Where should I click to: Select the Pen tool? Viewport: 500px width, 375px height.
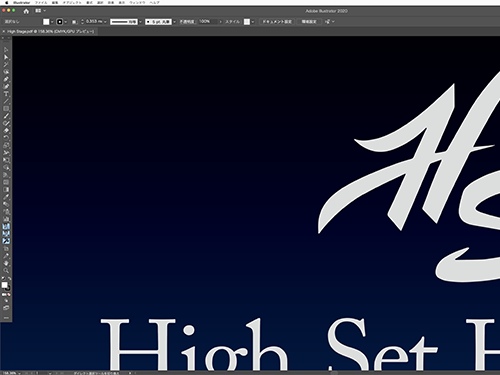tap(6, 79)
